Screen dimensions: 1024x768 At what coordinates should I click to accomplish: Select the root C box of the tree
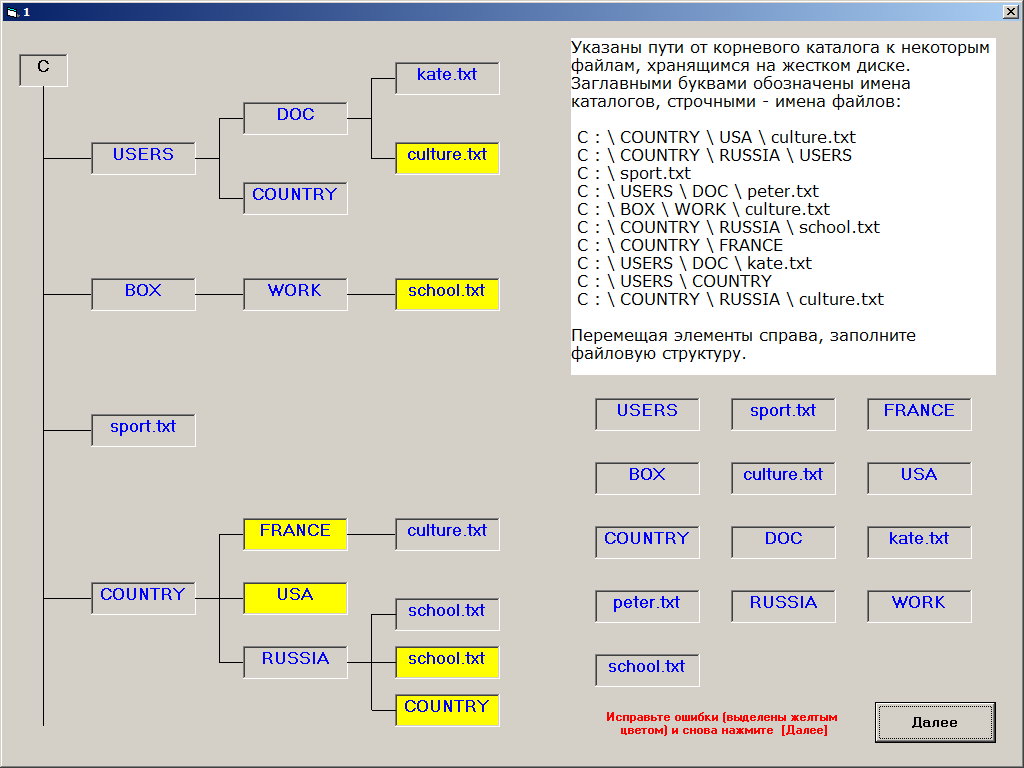tap(43, 70)
